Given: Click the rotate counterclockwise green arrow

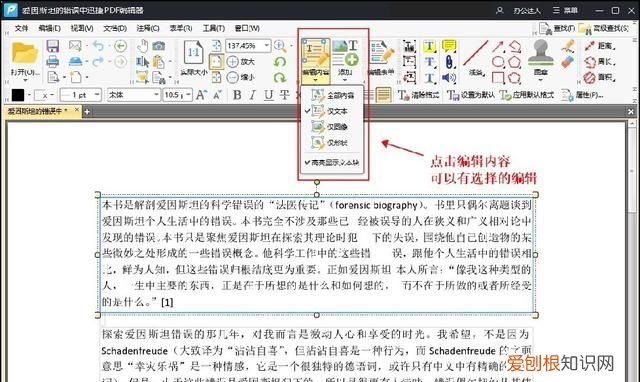Looking at the screenshot, I should point(280,62).
